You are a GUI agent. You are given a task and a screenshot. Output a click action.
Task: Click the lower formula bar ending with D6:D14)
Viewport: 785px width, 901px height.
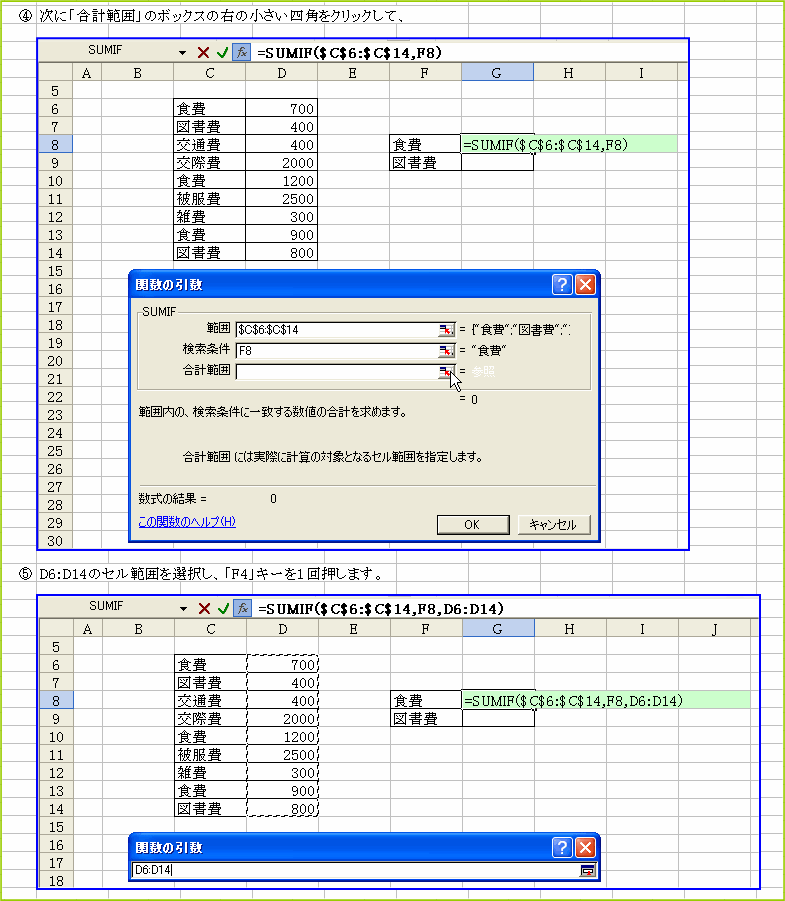[381, 609]
